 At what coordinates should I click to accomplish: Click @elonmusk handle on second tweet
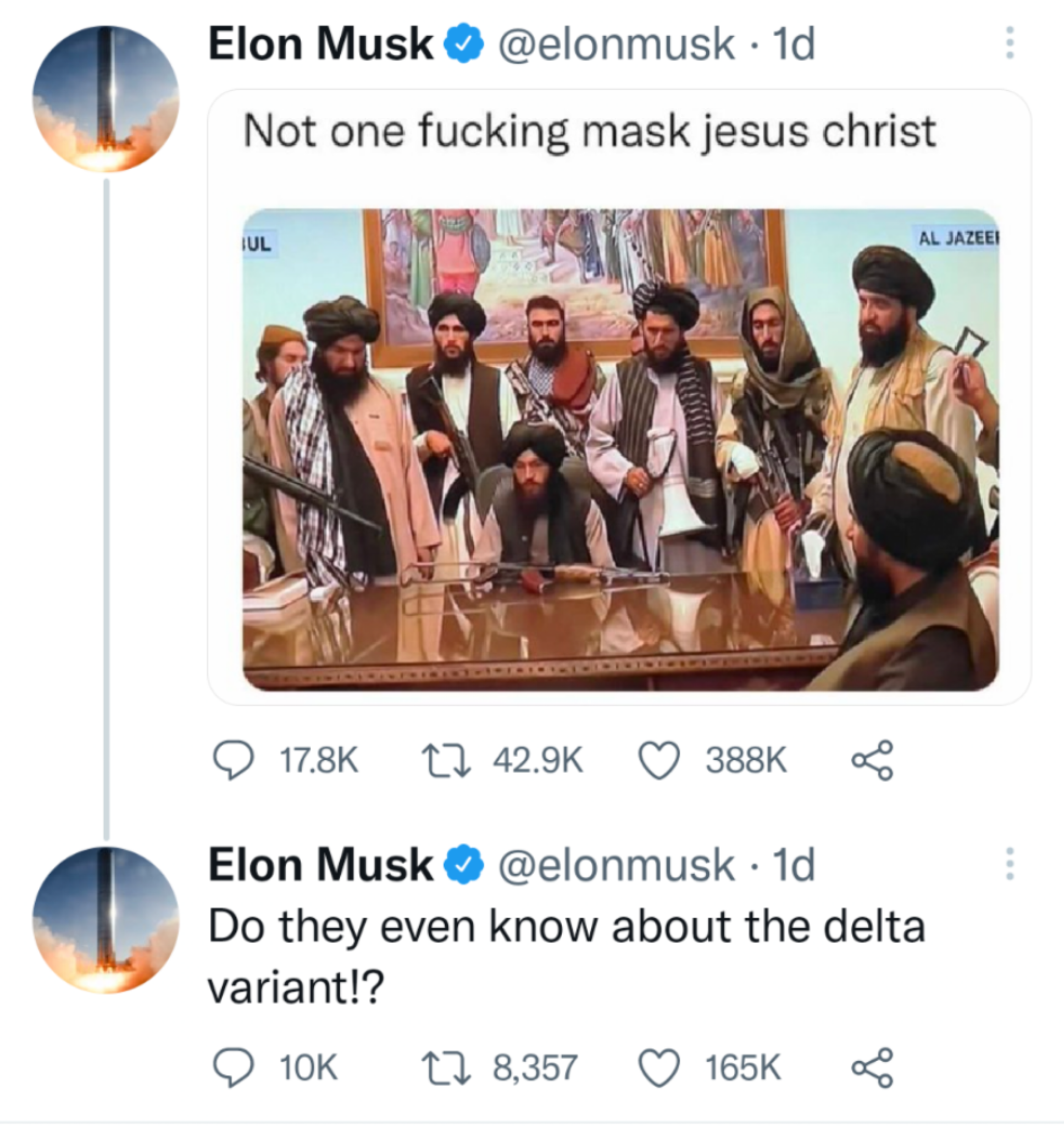pos(616,865)
